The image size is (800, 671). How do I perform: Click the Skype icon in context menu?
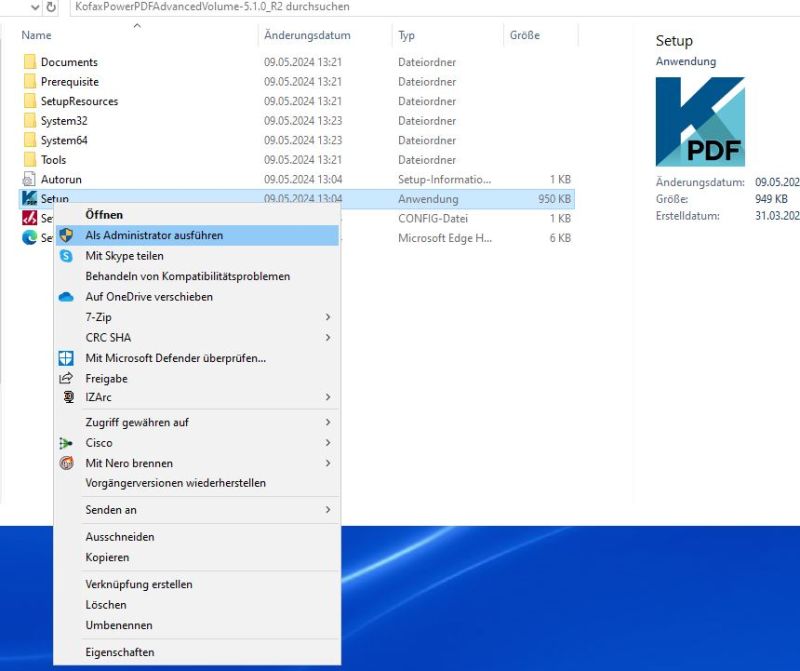(66, 256)
